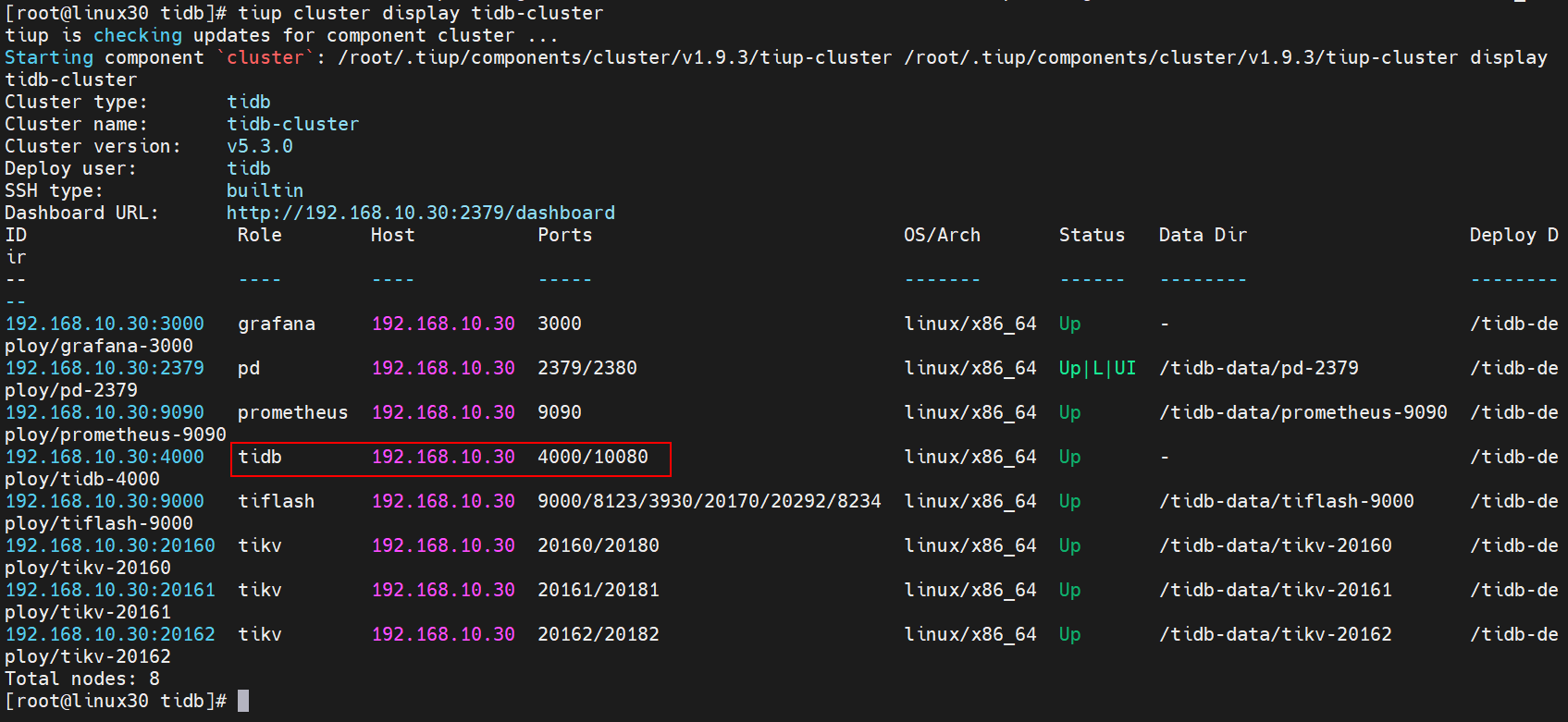Click data dir /tidb-data/tikv-20160

1276,545
